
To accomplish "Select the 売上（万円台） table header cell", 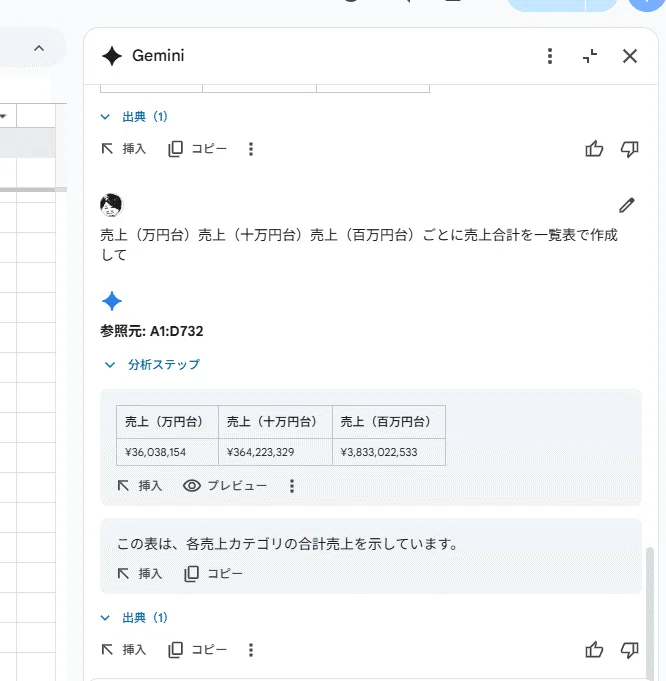I will click(167, 422).
